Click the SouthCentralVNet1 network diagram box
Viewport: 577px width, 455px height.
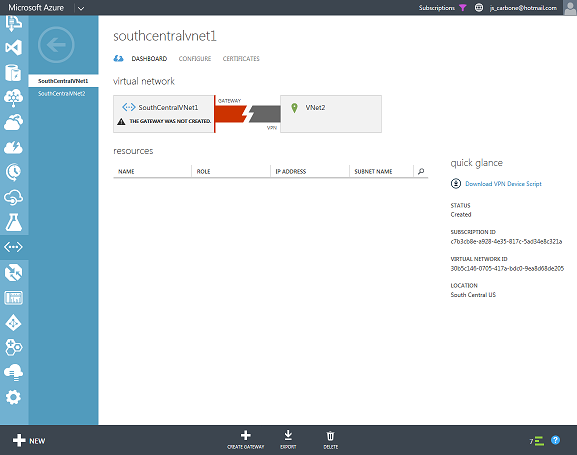point(164,114)
